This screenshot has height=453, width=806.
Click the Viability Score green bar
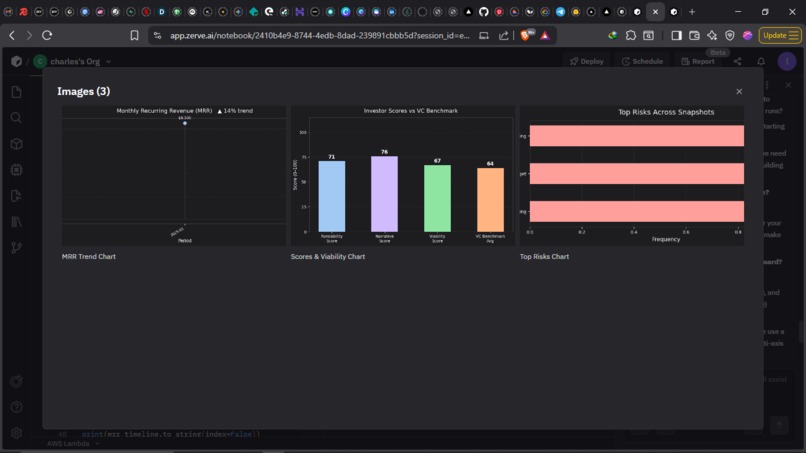point(437,198)
